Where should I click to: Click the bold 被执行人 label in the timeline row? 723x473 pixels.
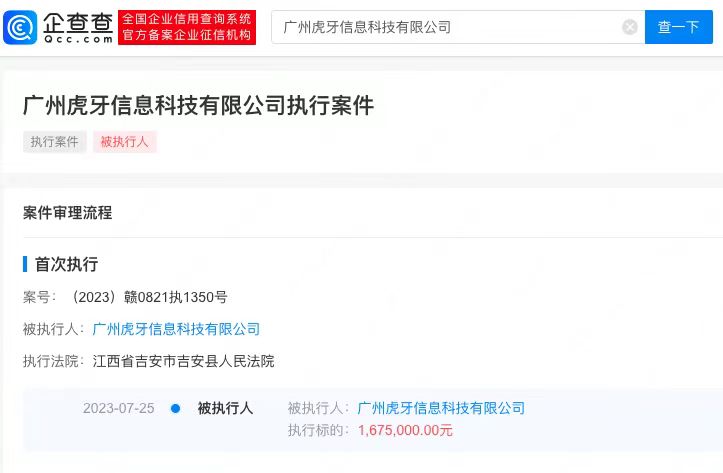click(x=225, y=408)
